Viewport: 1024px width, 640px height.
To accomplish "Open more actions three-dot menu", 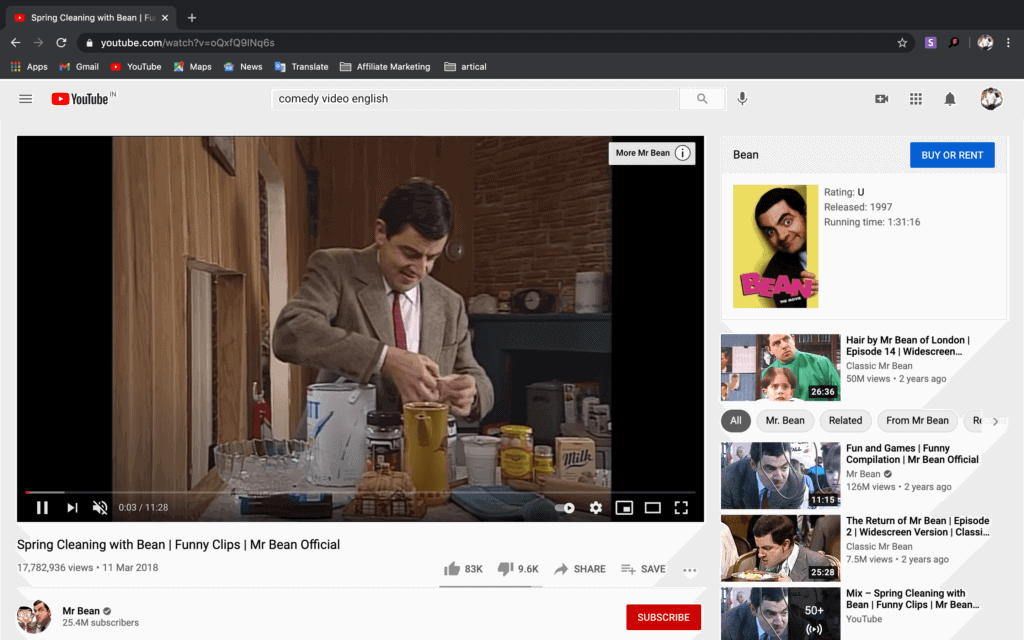I will [x=690, y=569].
